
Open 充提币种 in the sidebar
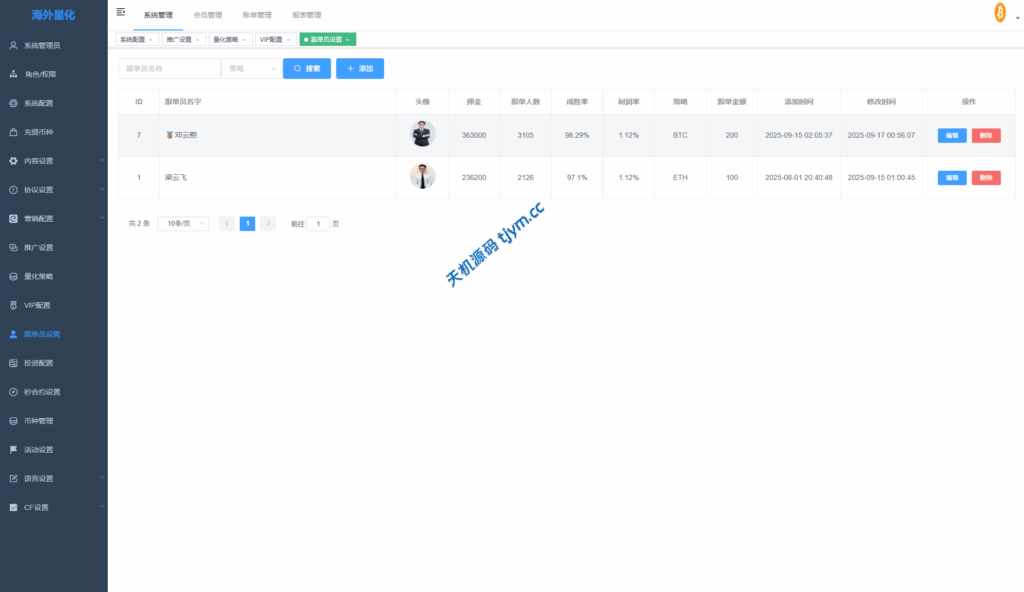38,132
